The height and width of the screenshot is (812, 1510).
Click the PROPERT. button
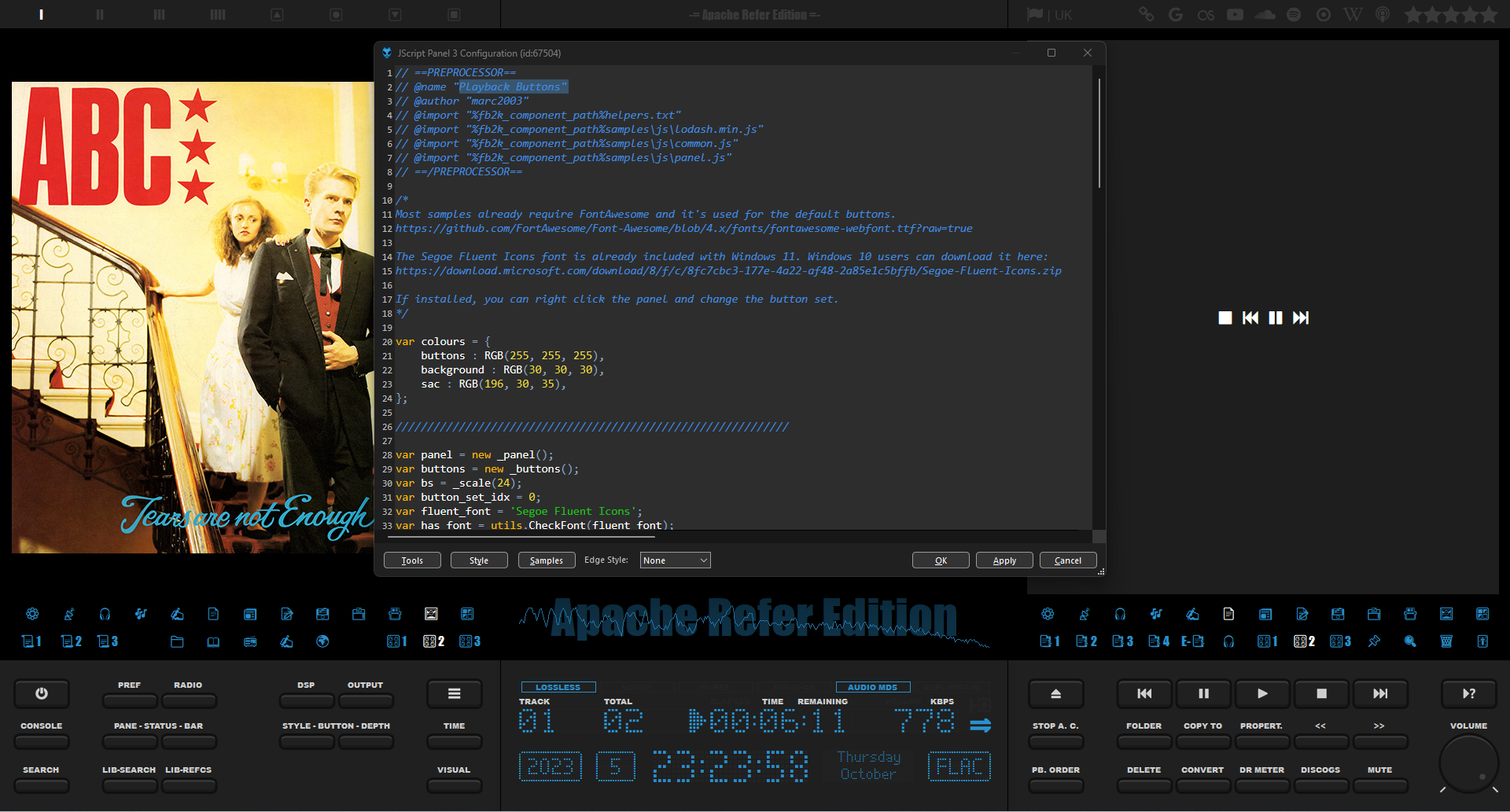tap(1262, 741)
